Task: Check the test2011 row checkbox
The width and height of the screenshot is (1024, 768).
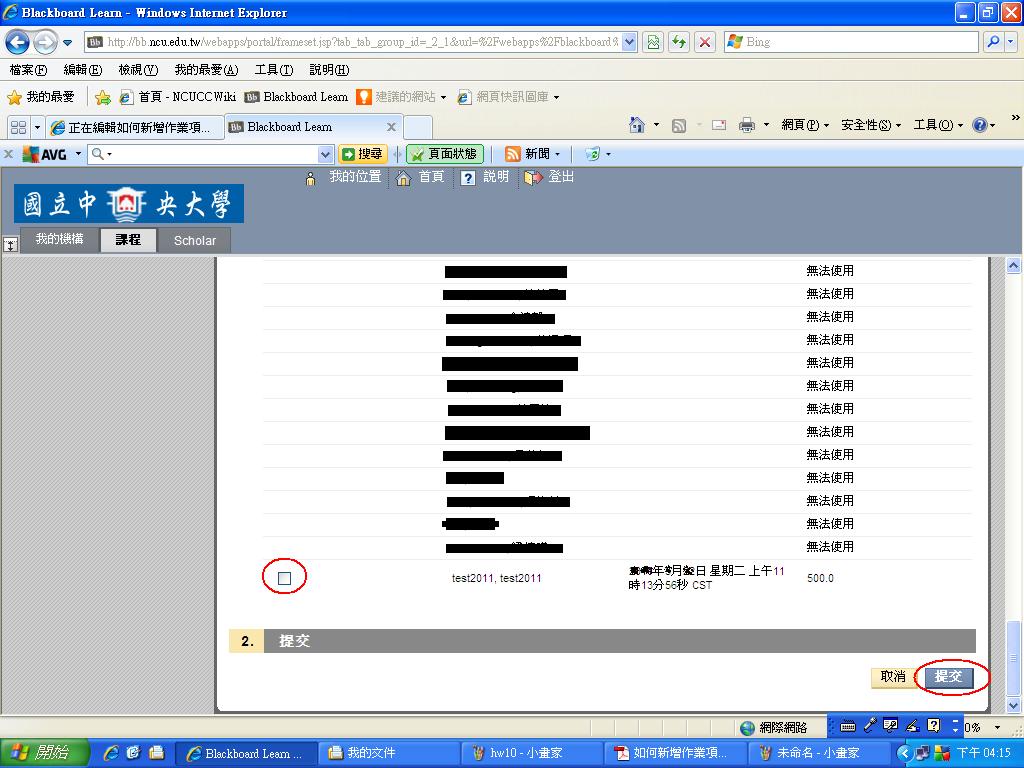Action: click(285, 578)
